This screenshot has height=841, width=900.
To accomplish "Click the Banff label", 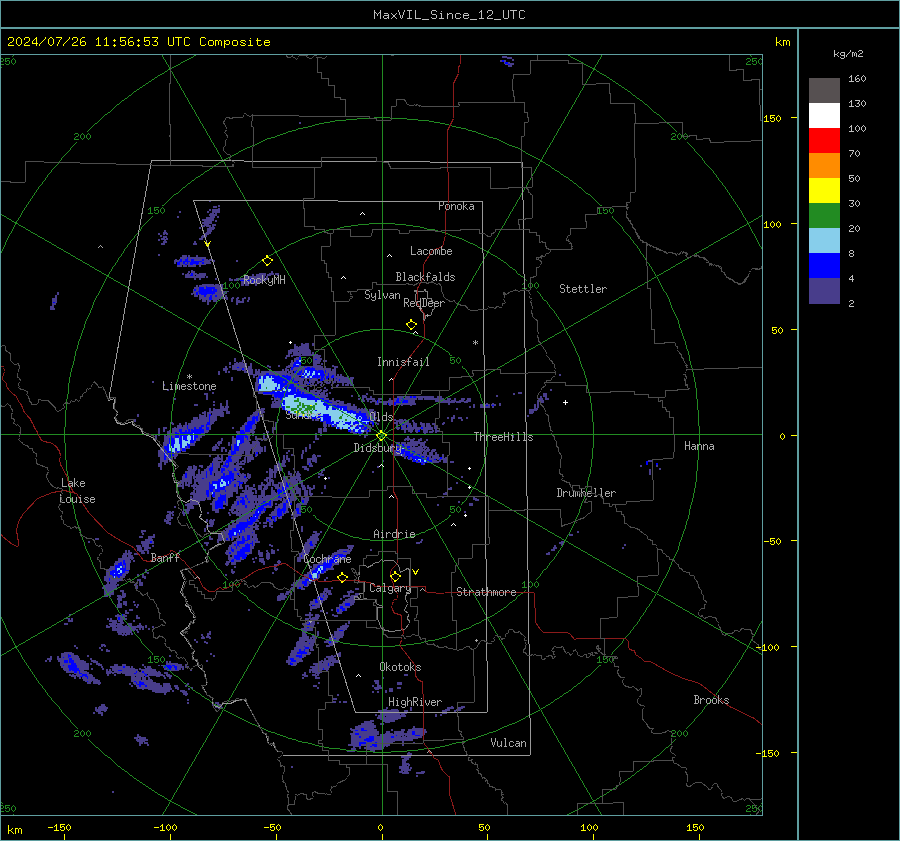I will 165,558.
